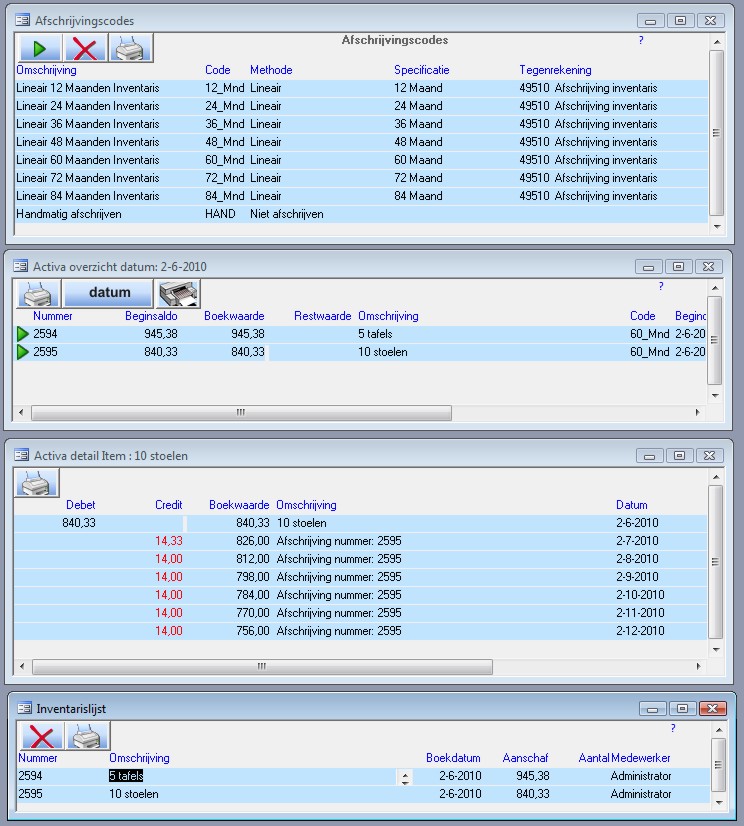
Task: Click date 2-10-2010 in Activa detail
Action: (x=640, y=595)
